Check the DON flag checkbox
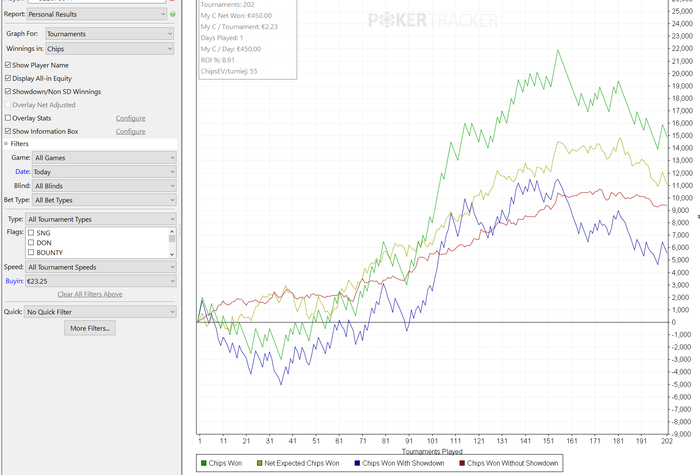This screenshot has height=475, width=700. tap(31, 242)
